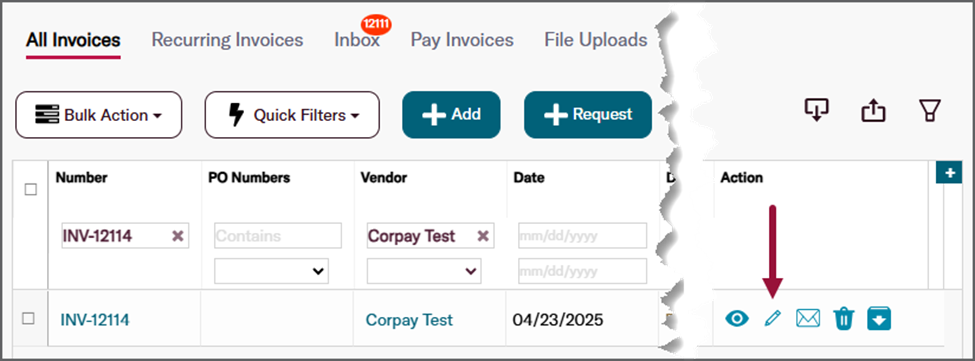Archive INV-12114 with the box icon
The image size is (975, 361).
tap(879, 319)
